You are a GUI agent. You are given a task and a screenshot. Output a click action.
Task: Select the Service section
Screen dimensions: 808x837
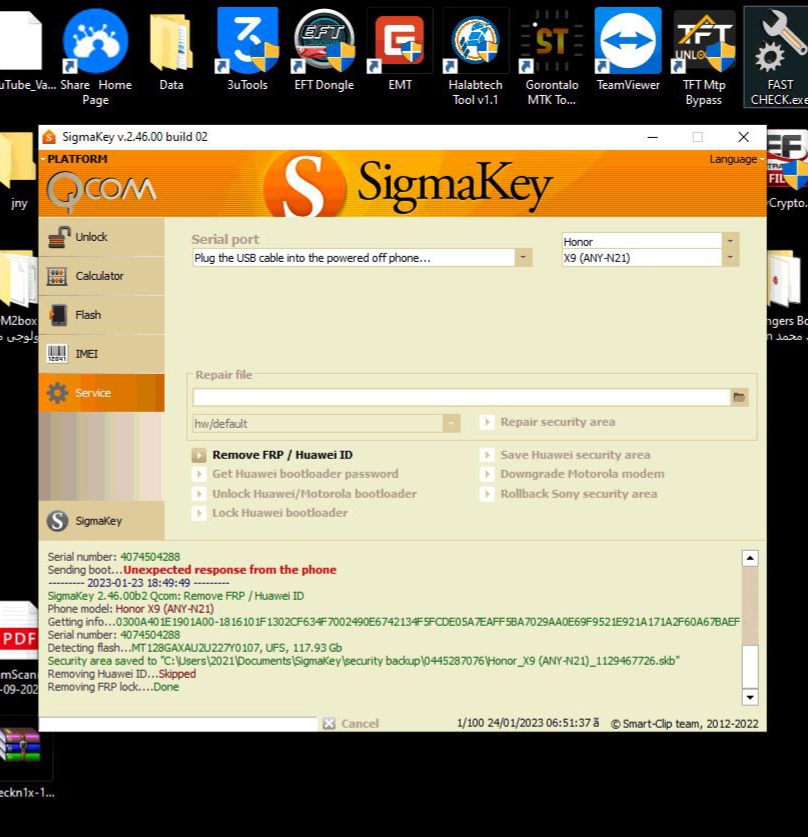(x=101, y=393)
